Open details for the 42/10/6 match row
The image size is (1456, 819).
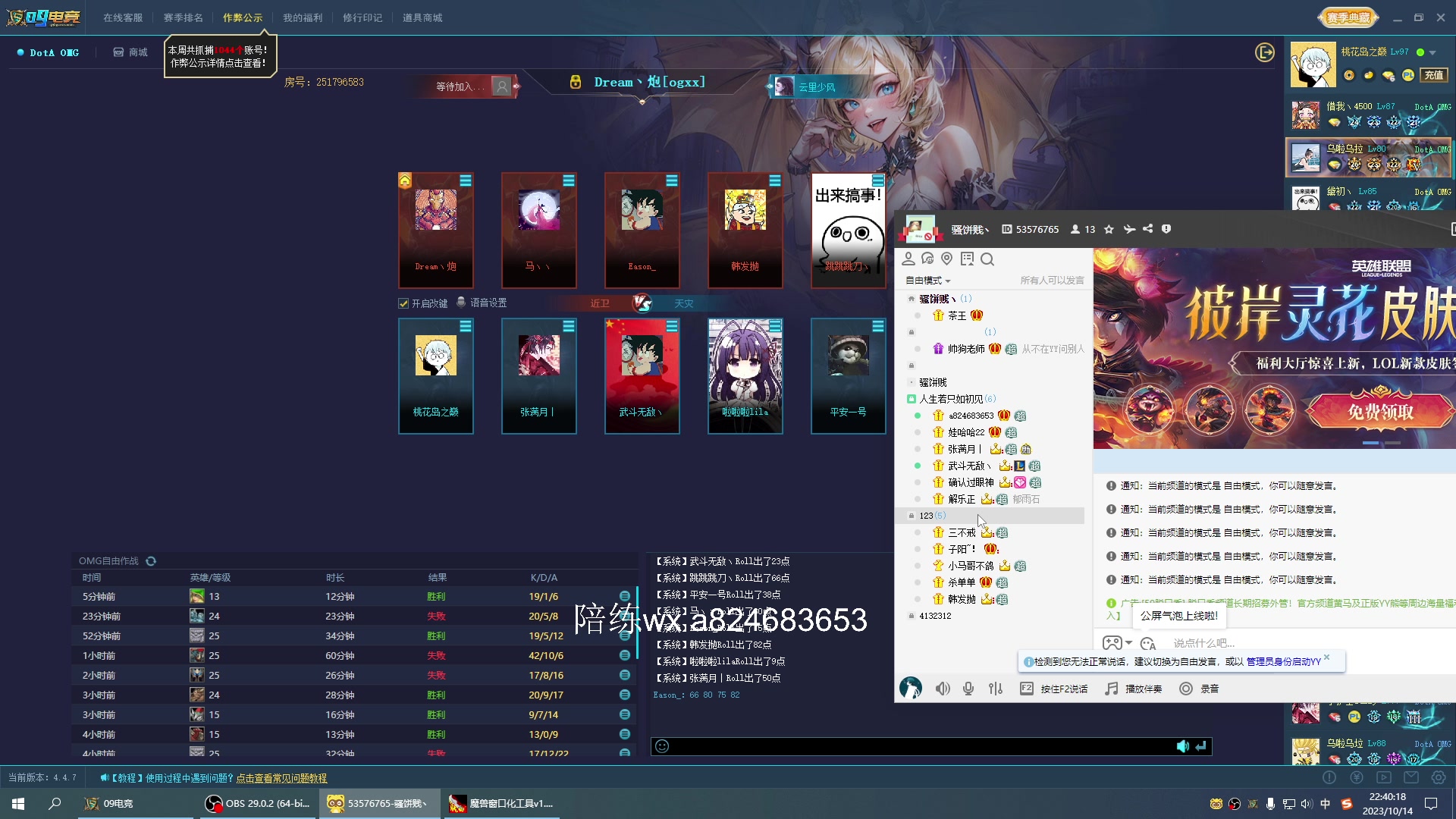tap(625, 655)
